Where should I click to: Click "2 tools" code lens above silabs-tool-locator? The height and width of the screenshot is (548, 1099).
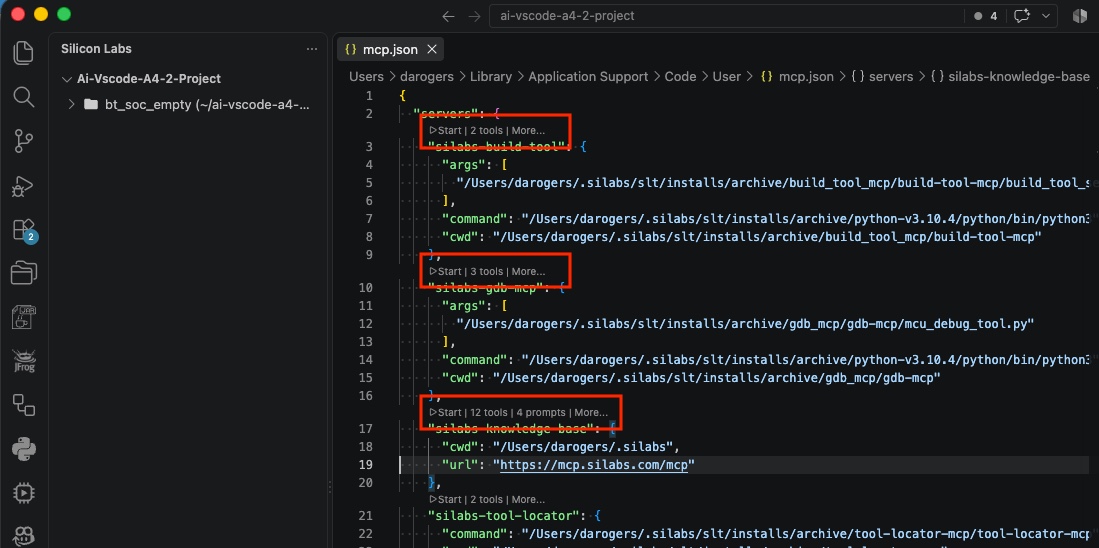[x=486, y=500]
